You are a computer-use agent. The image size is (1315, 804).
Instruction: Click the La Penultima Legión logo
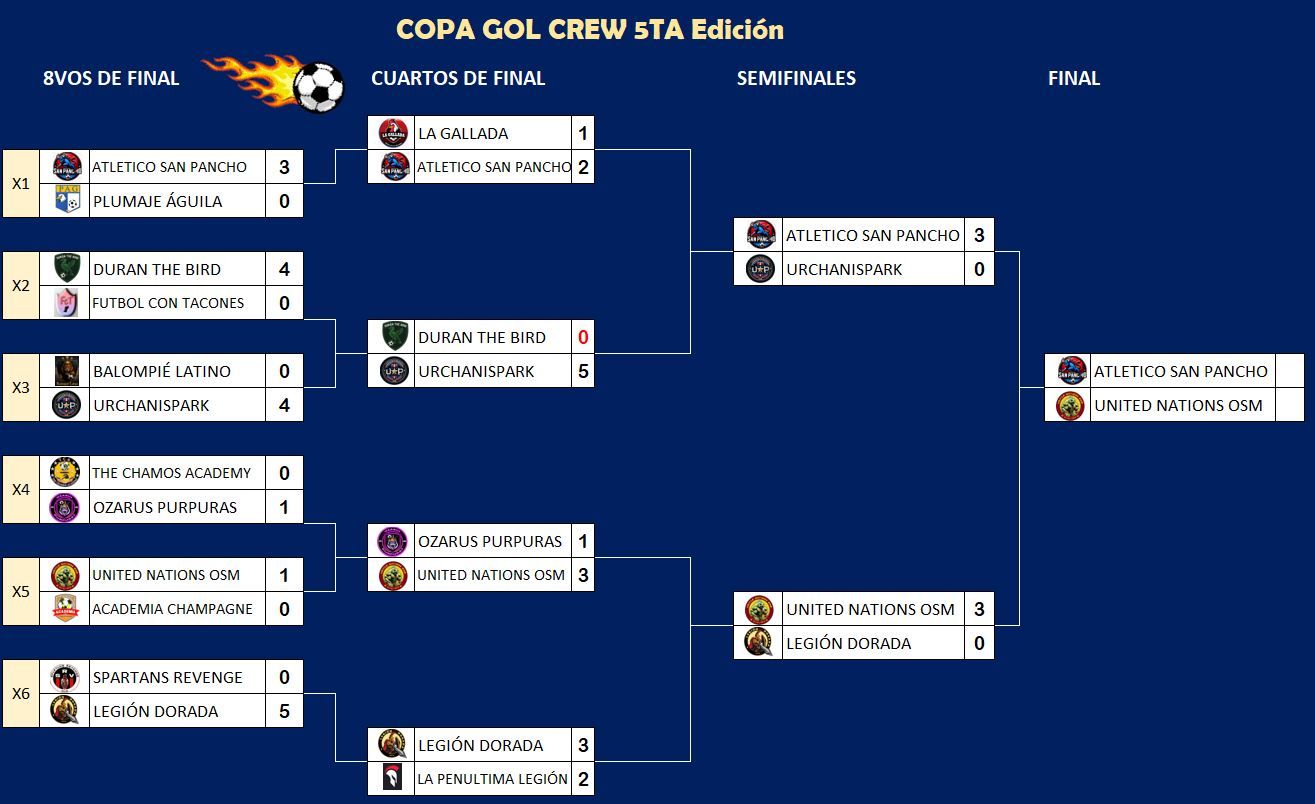pyautogui.click(x=393, y=778)
